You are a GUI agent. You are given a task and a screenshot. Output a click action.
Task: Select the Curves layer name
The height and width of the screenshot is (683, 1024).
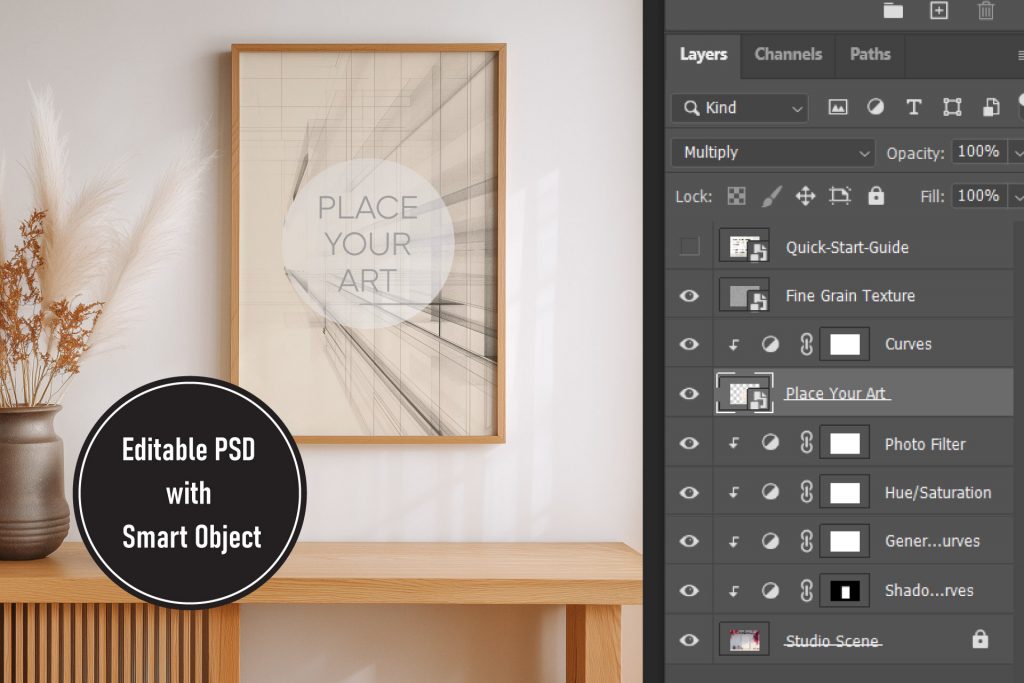click(908, 344)
